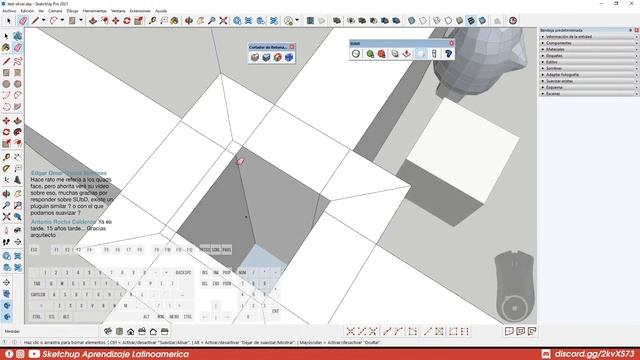Screen dimensions: 640x360
Task: Close the SUbD floating toolbar
Action: (451, 43)
